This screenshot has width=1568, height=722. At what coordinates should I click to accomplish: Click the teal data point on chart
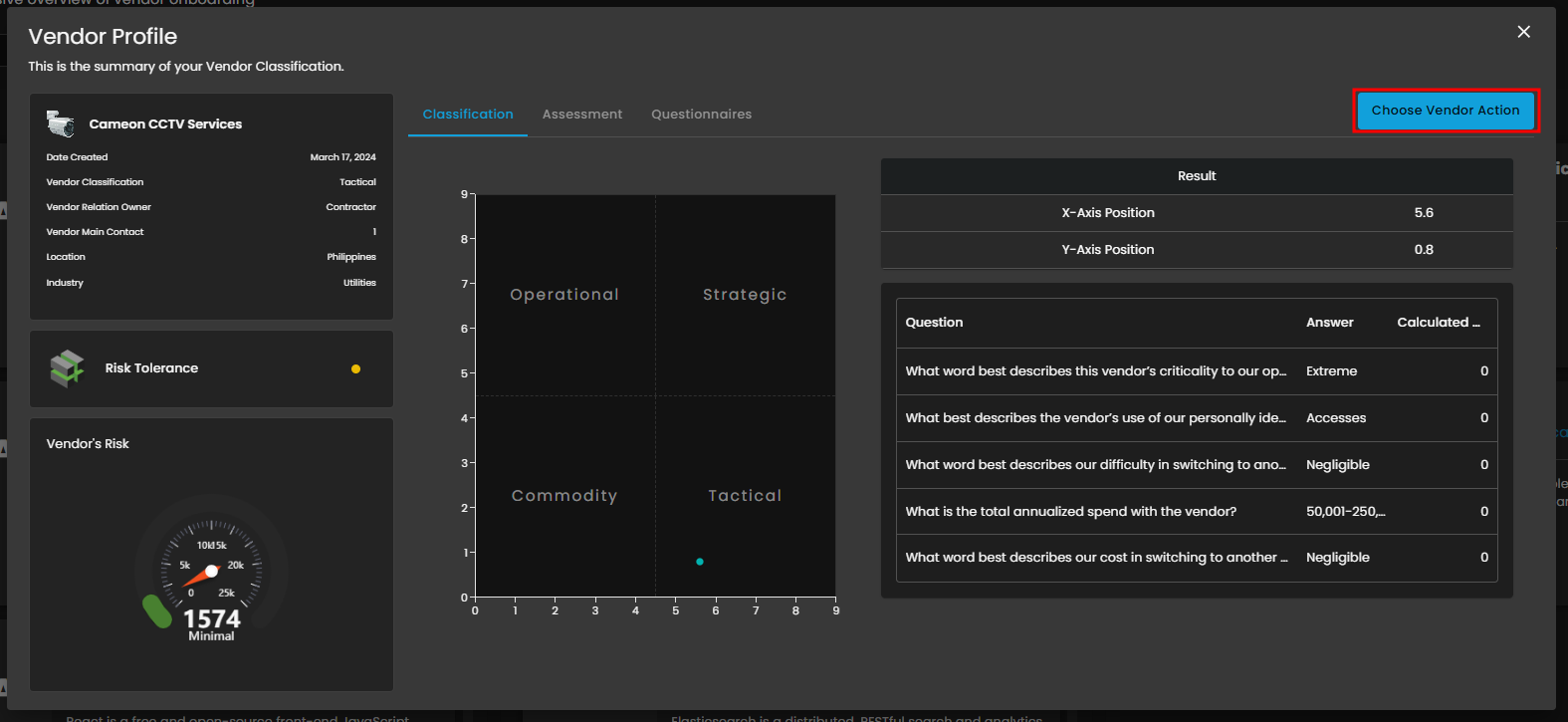click(700, 562)
